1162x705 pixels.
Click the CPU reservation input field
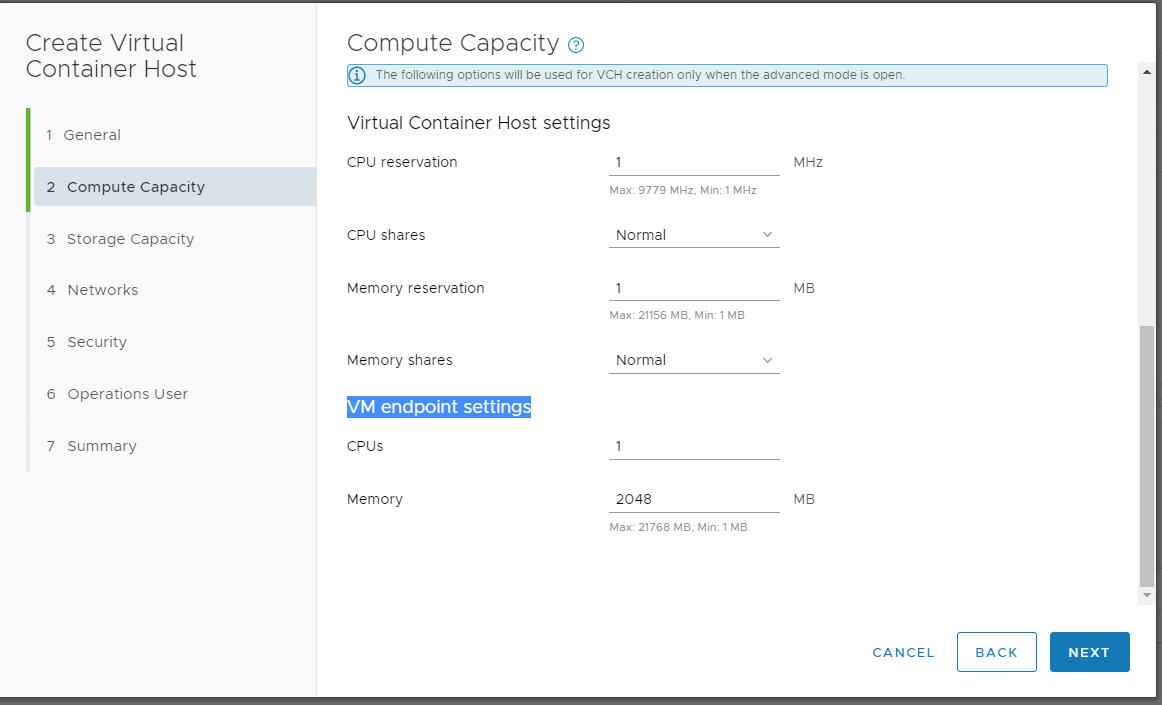[x=694, y=162]
